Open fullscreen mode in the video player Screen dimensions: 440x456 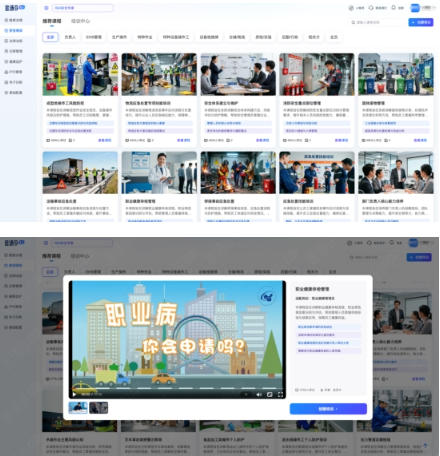[280, 395]
